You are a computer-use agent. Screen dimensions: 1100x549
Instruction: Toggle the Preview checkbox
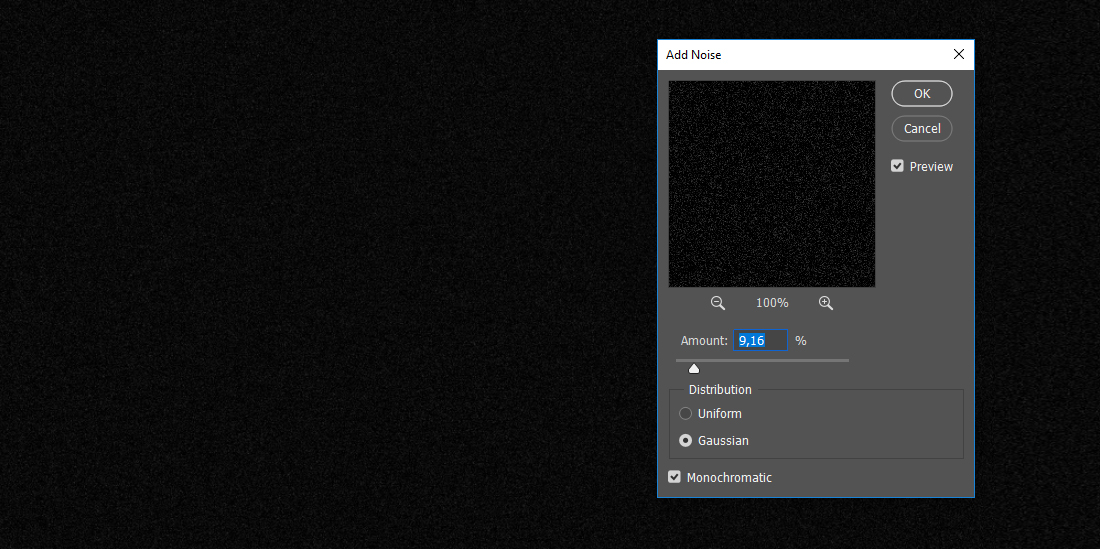coord(897,166)
